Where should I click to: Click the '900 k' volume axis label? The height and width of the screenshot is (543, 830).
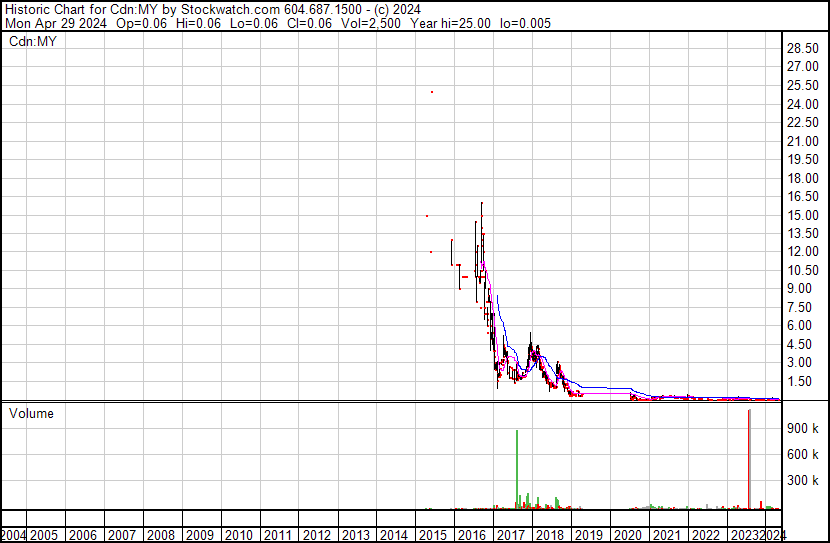pyautogui.click(x=803, y=428)
